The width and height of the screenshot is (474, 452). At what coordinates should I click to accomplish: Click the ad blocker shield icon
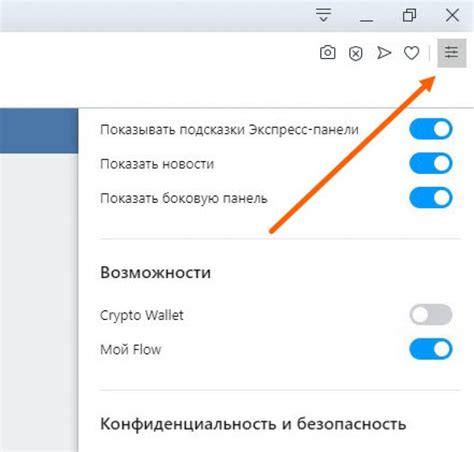[x=356, y=53]
